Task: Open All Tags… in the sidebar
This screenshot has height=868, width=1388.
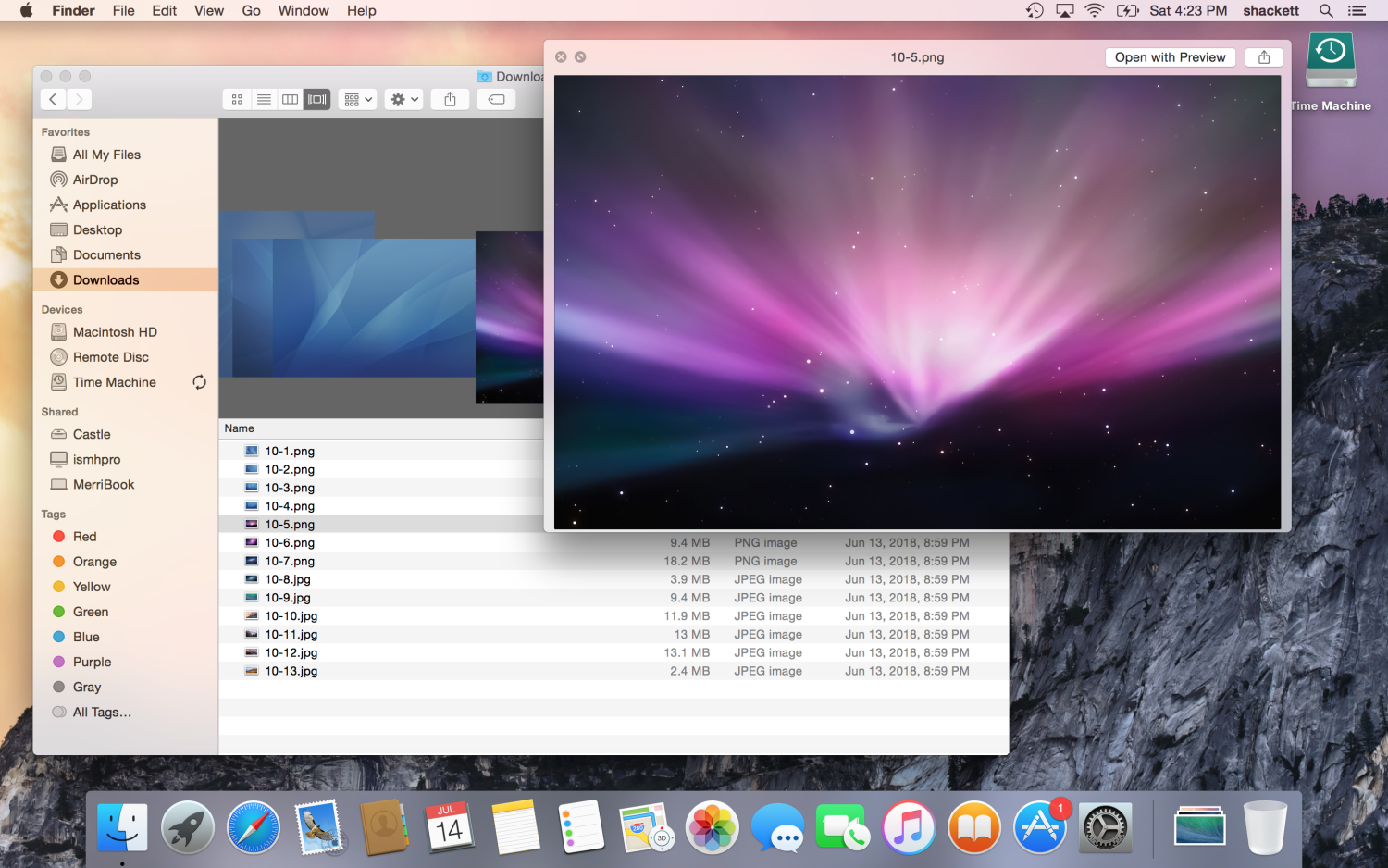Action: [102, 713]
